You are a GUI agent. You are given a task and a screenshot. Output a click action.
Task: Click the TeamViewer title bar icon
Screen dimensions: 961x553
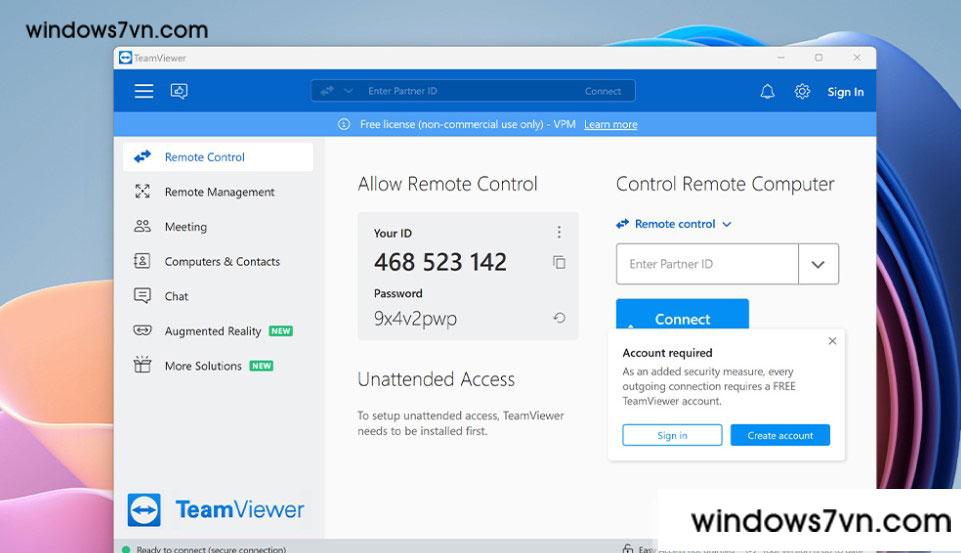click(x=126, y=58)
